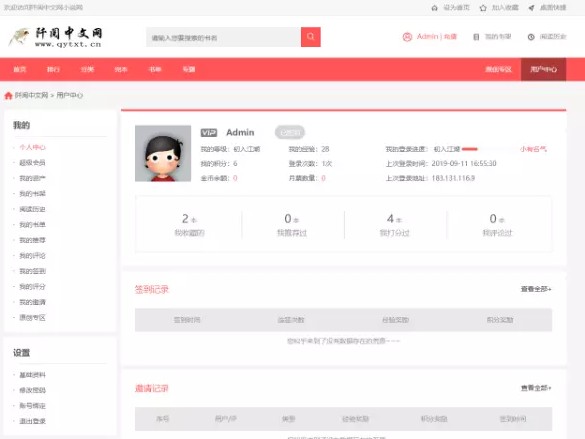The height and width of the screenshot is (439, 585).
Task: Click the grey pill button beside Admin name
Action: (x=290, y=132)
